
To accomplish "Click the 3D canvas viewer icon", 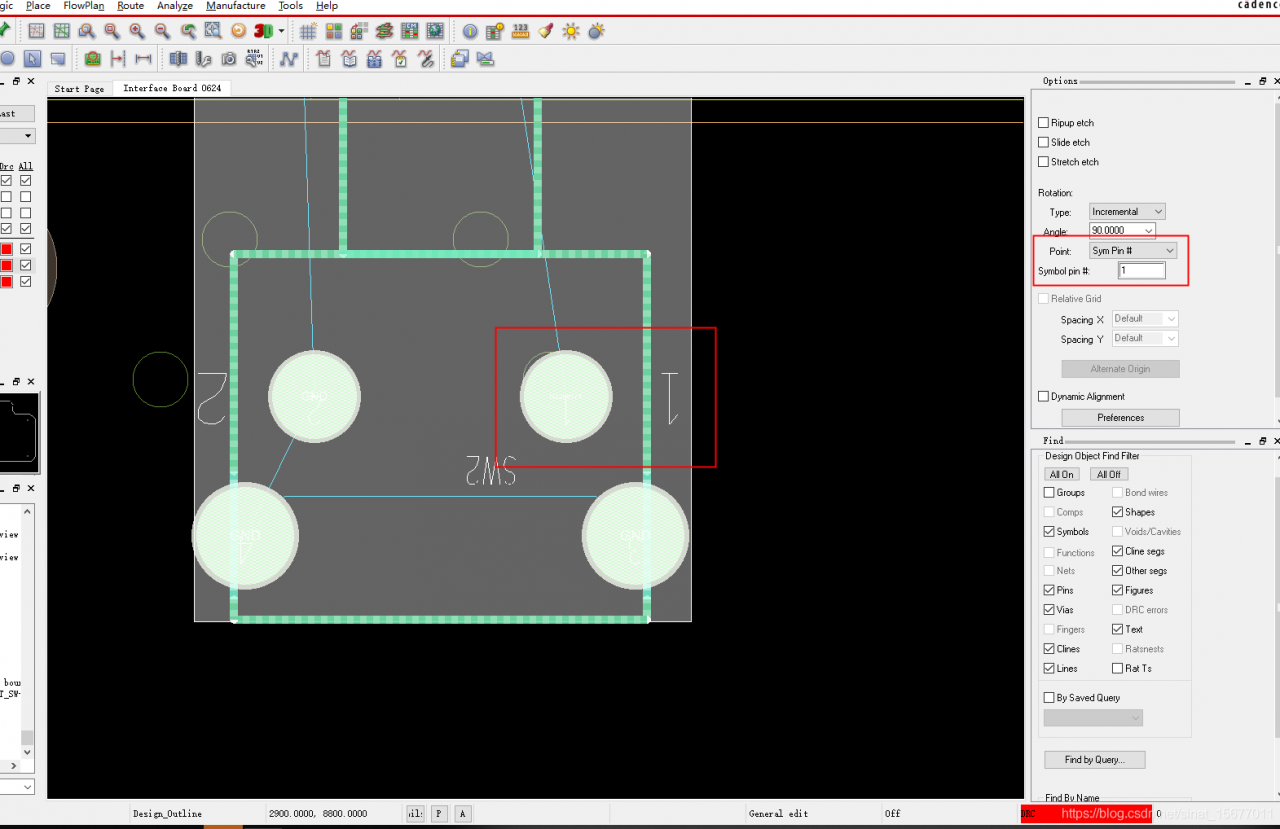I will tap(263, 31).
